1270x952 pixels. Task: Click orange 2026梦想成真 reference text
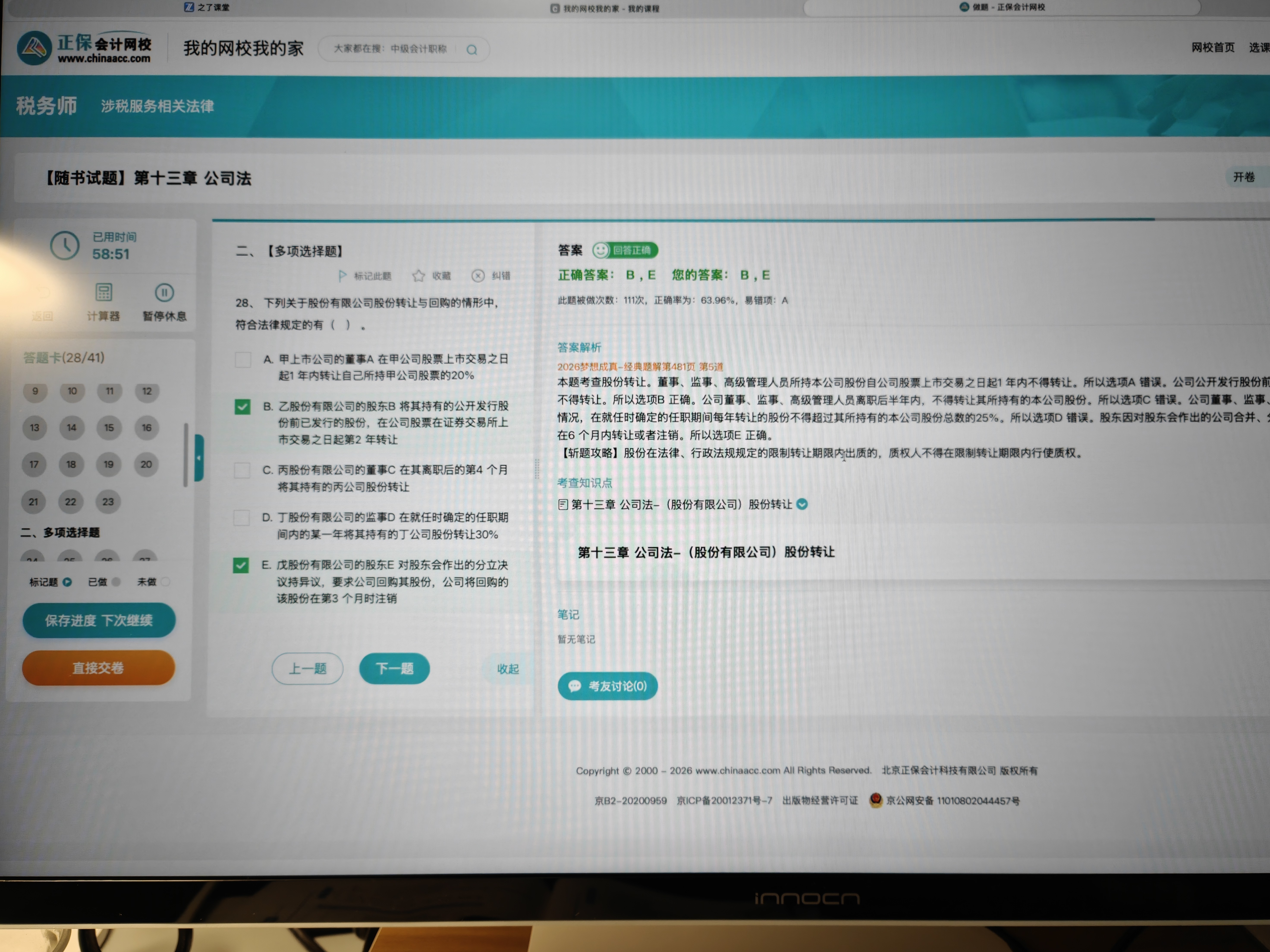tap(640, 367)
